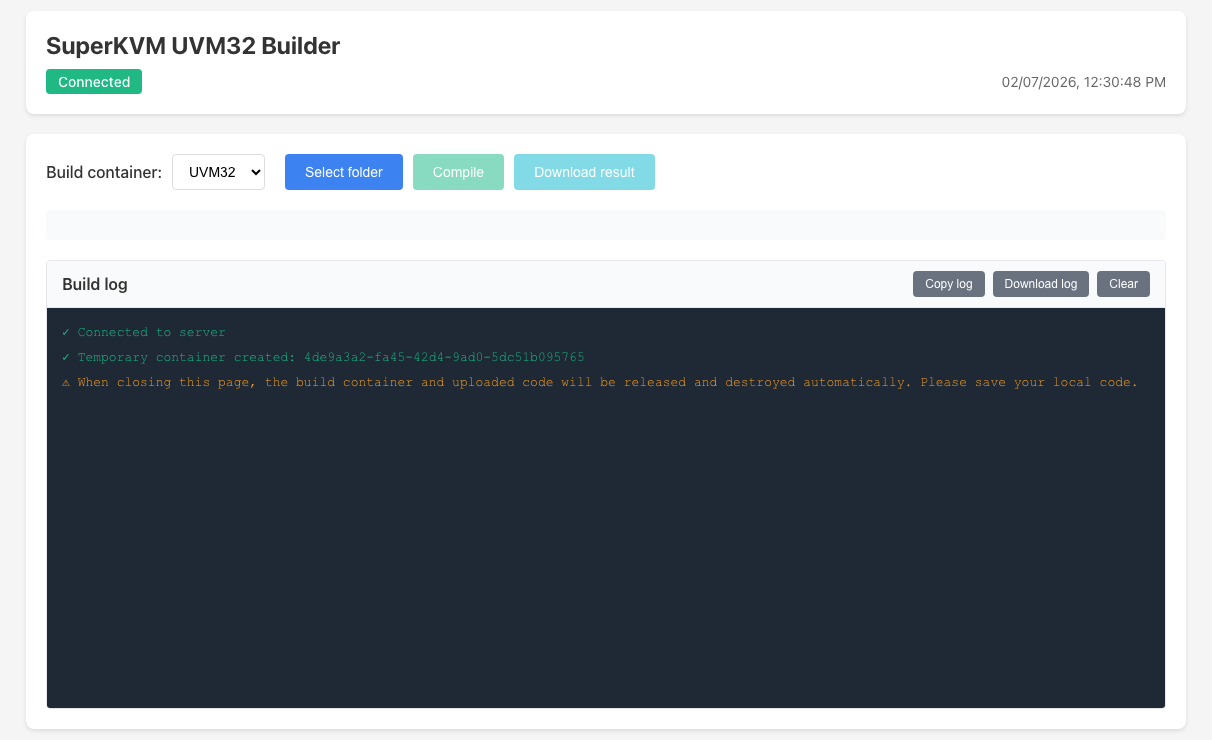Screen dimensions: 1212x740
Task: Copy the build log contents
Action: tap(948, 284)
